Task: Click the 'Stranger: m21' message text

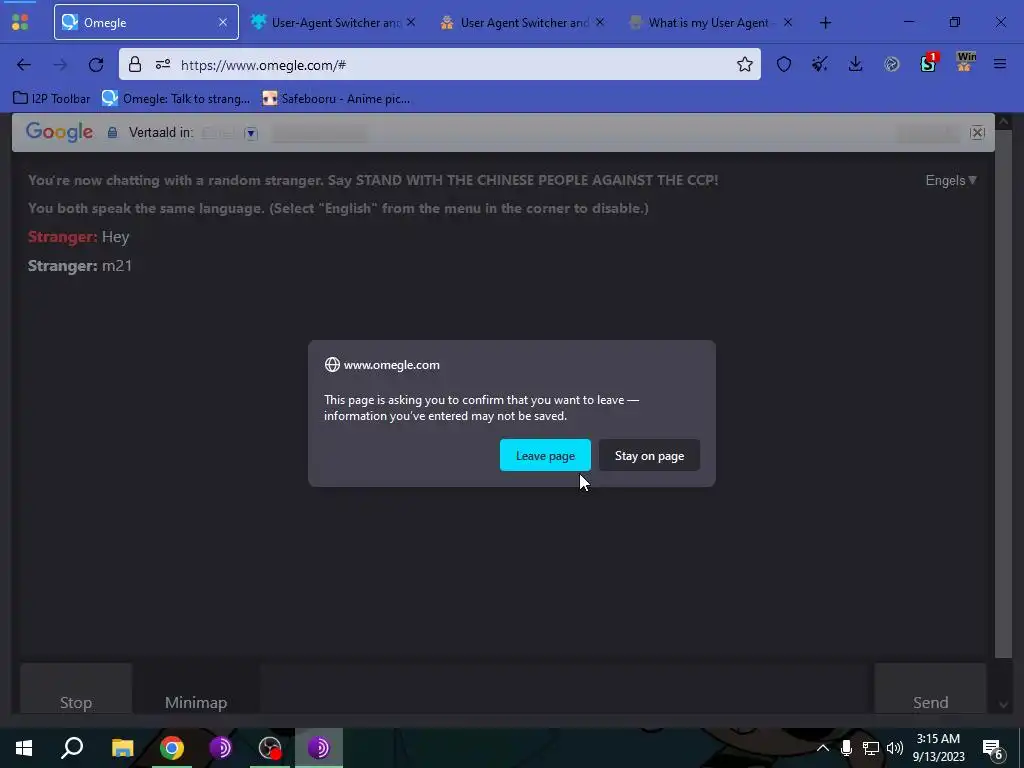Action: click(x=80, y=266)
